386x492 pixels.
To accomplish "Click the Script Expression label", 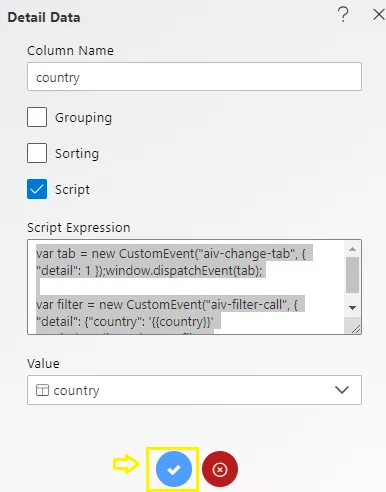I will coord(79,228).
